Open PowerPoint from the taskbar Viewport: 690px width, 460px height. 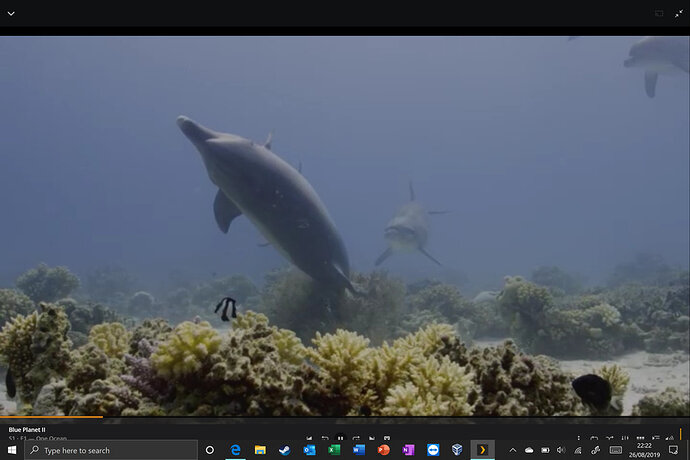click(x=383, y=451)
